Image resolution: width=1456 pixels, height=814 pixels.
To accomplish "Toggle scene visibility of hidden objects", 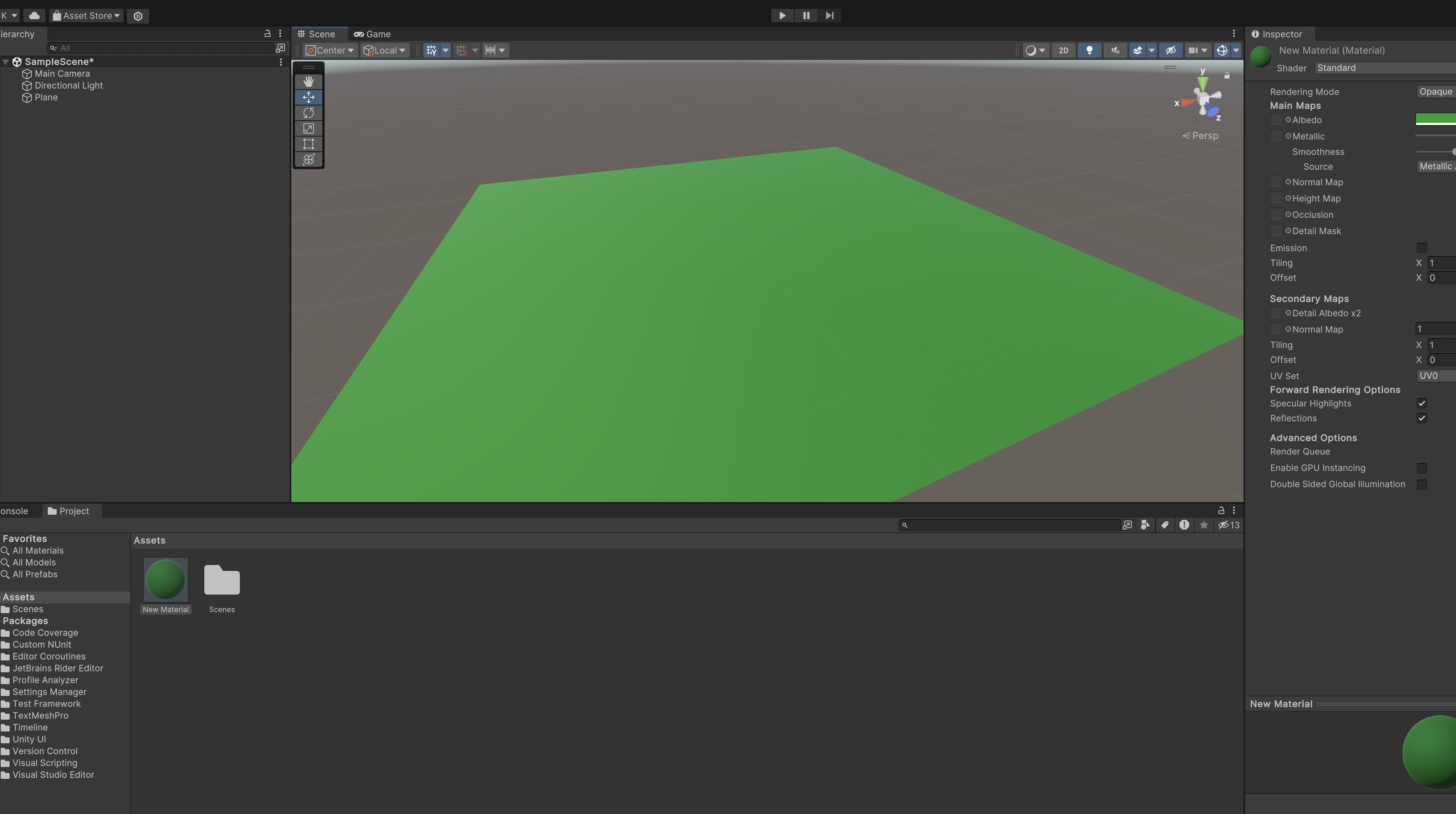I will (1171, 50).
